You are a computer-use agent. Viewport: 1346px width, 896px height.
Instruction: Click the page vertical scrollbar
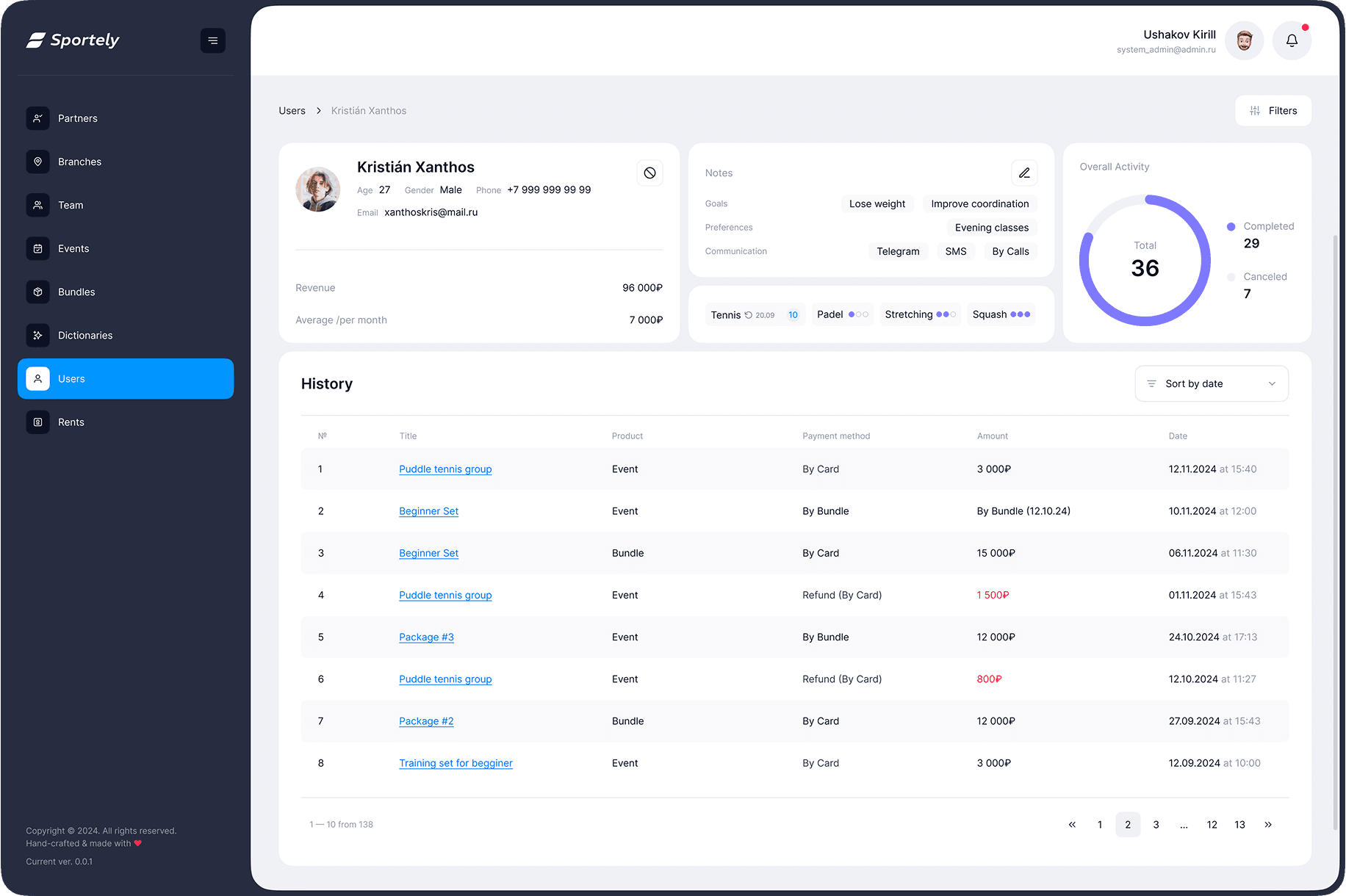[1335, 532]
